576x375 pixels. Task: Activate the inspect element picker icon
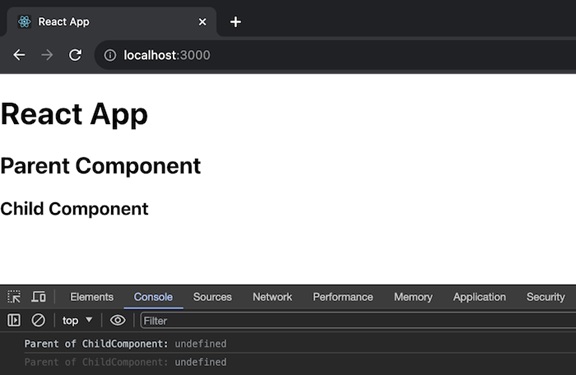coord(14,297)
